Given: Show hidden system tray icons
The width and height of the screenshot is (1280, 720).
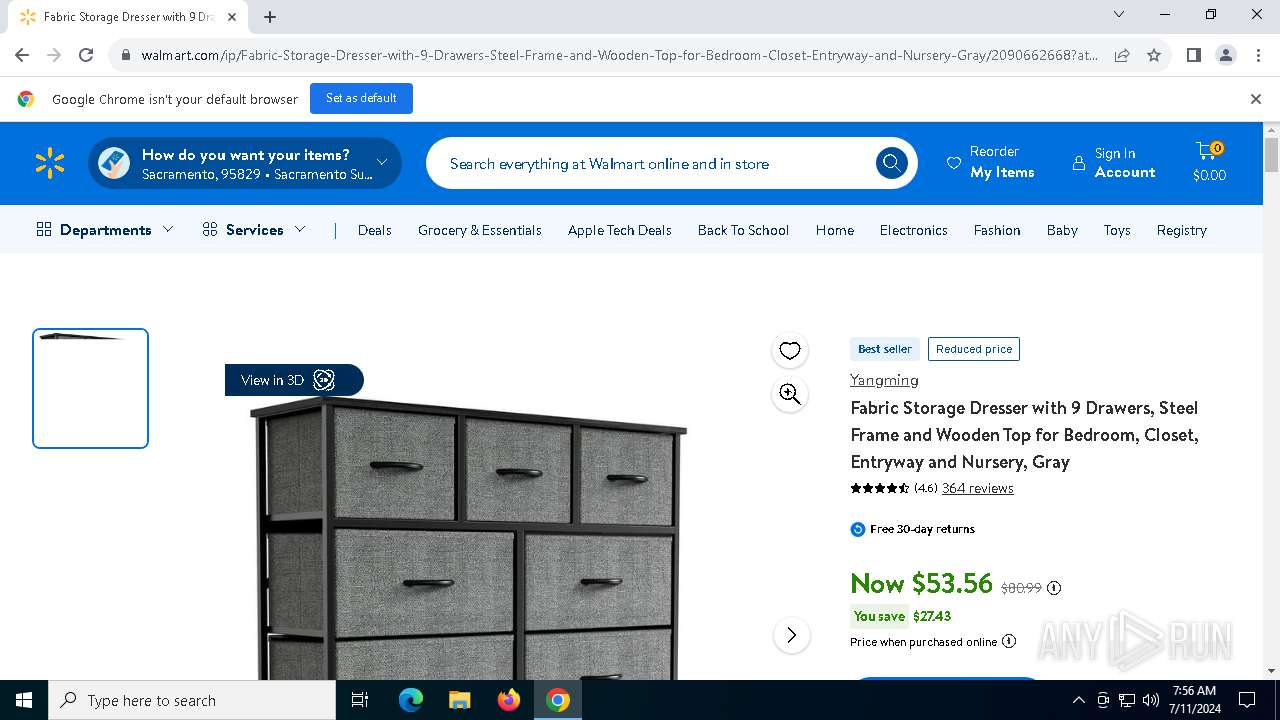Looking at the screenshot, I should [1078, 700].
